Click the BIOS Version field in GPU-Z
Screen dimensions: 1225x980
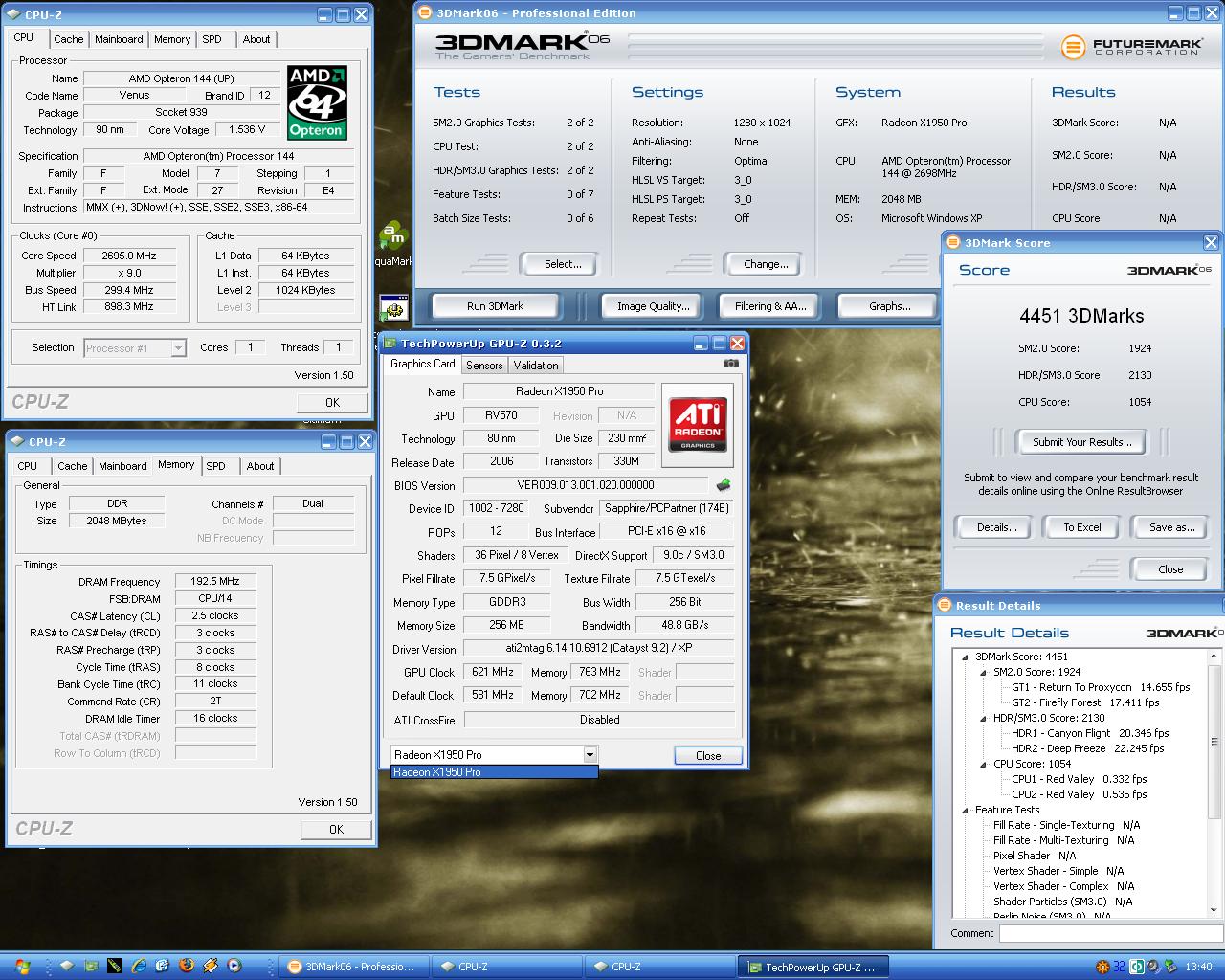[x=586, y=485]
